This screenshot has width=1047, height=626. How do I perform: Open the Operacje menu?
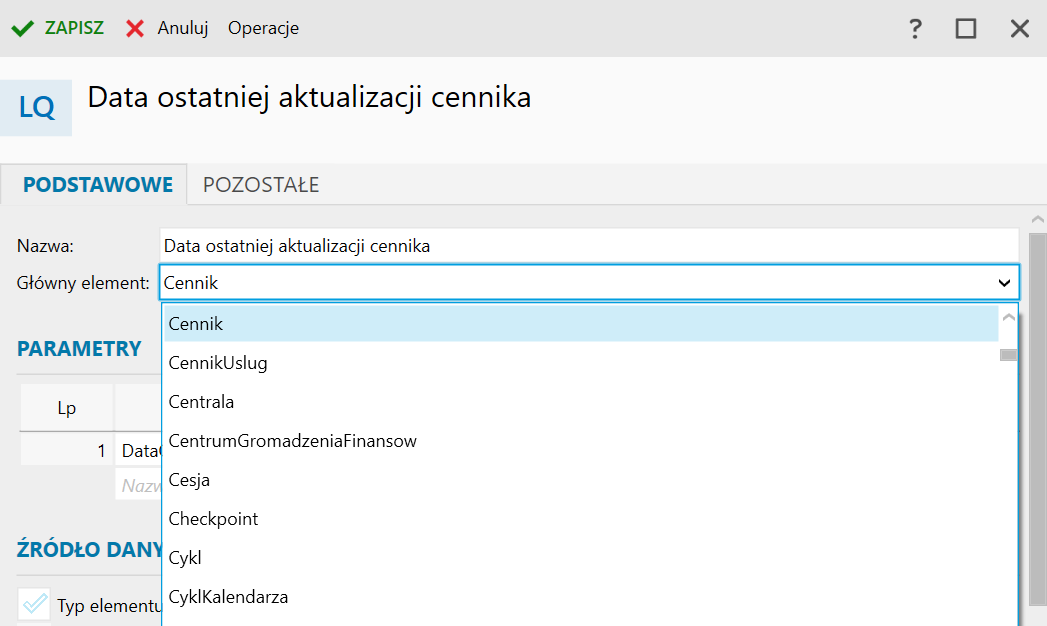pos(263,28)
